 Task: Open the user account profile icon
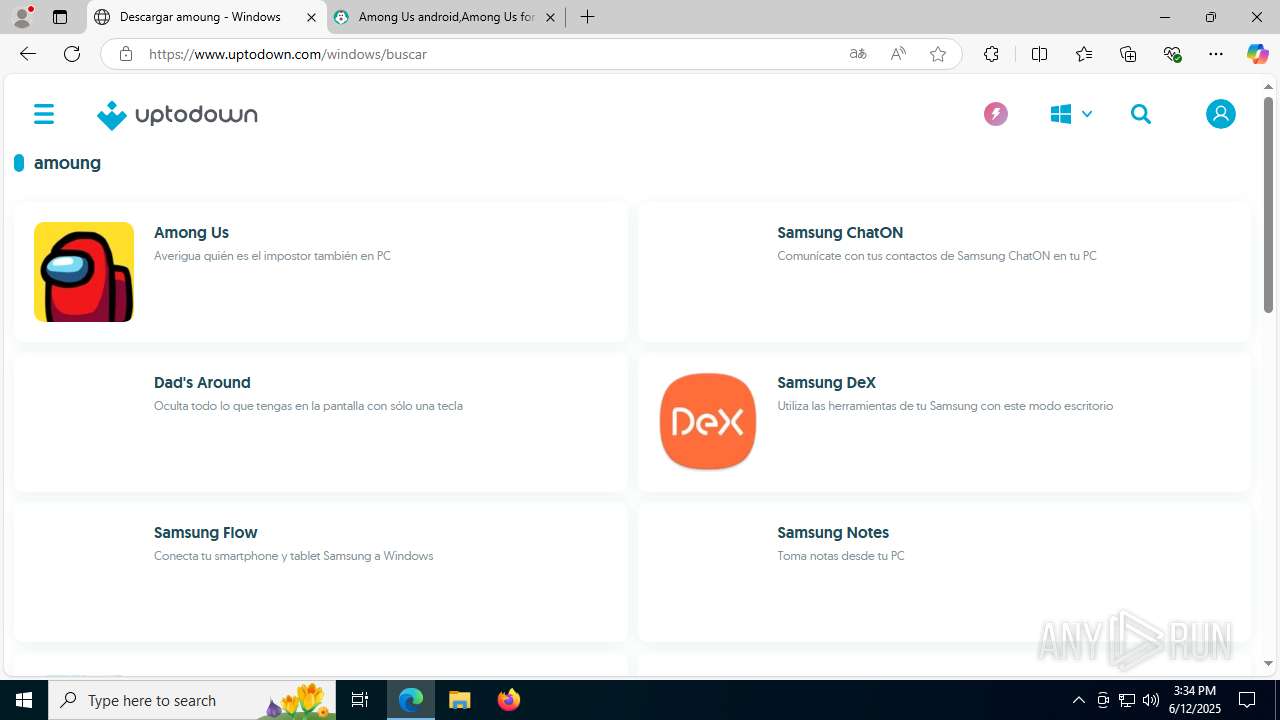pyautogui.click(x=1220, y=114)
